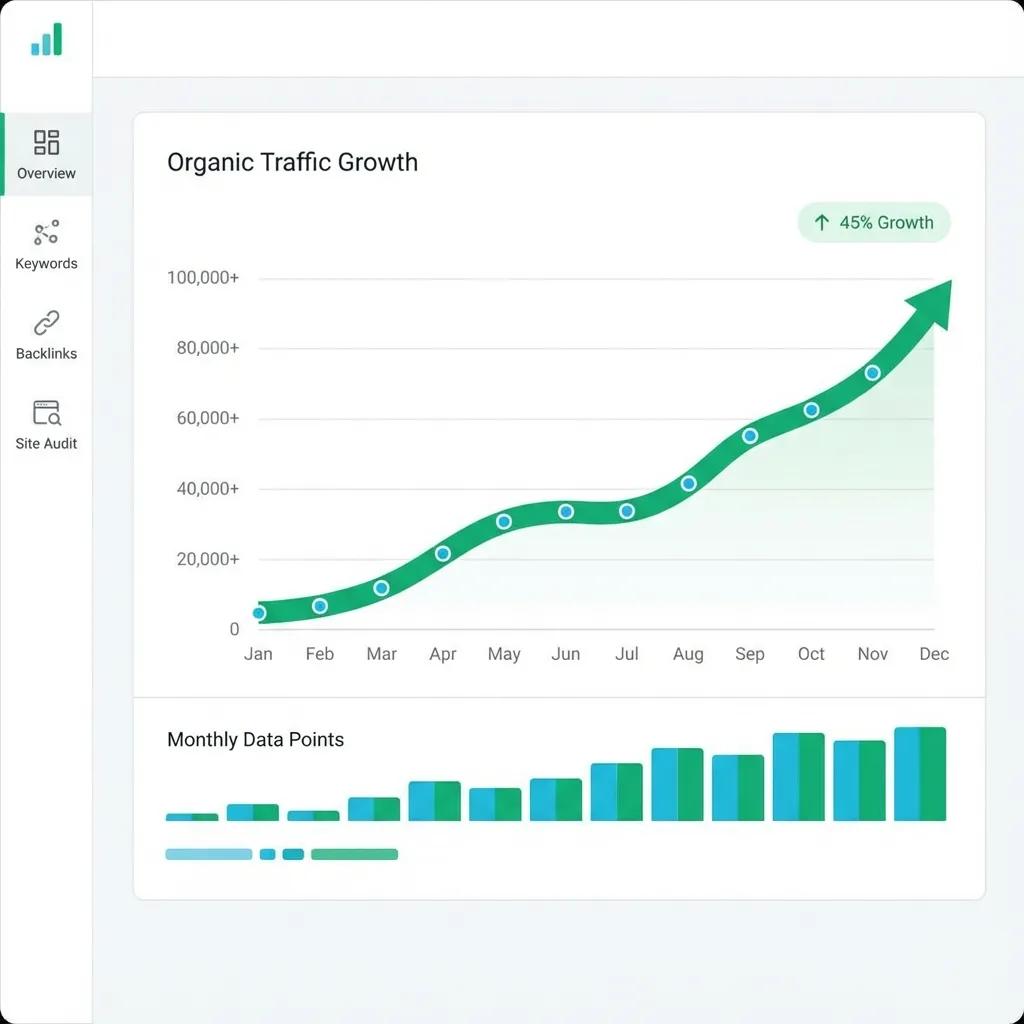Click the Backlinks chain icon
Viewport: 1024px width, 1024px height.
point(46,323)
